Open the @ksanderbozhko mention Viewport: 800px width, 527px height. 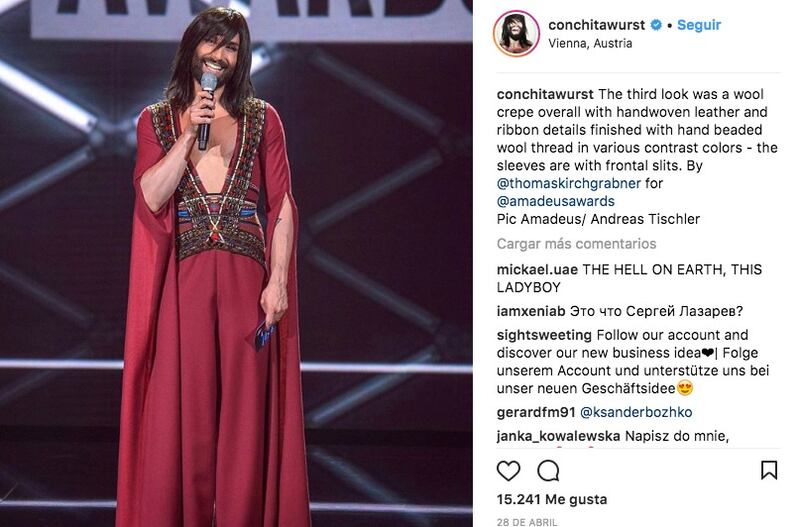click(636, 412)
